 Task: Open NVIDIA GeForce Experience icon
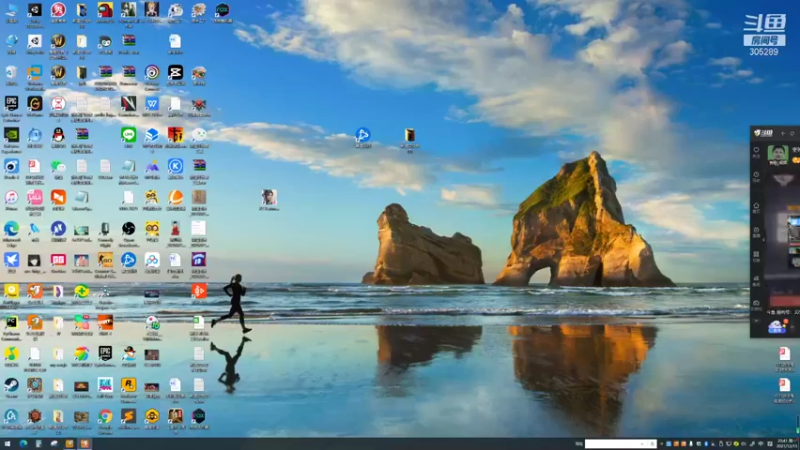point(11,135)
